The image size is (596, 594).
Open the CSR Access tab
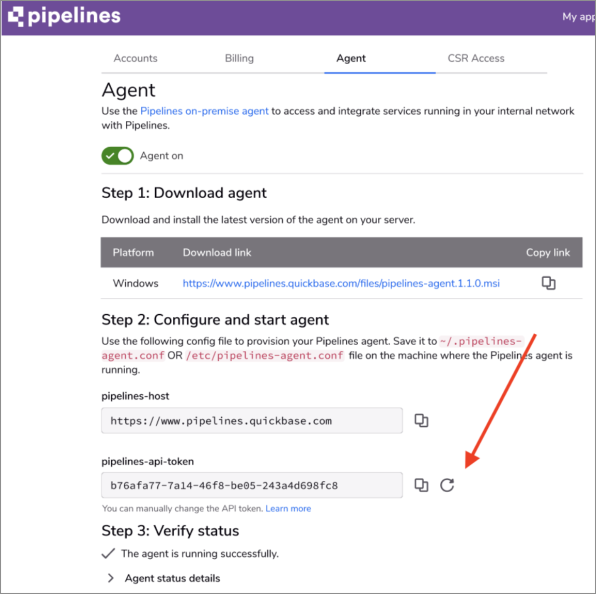pyautogui.click(x=476, y=58)
